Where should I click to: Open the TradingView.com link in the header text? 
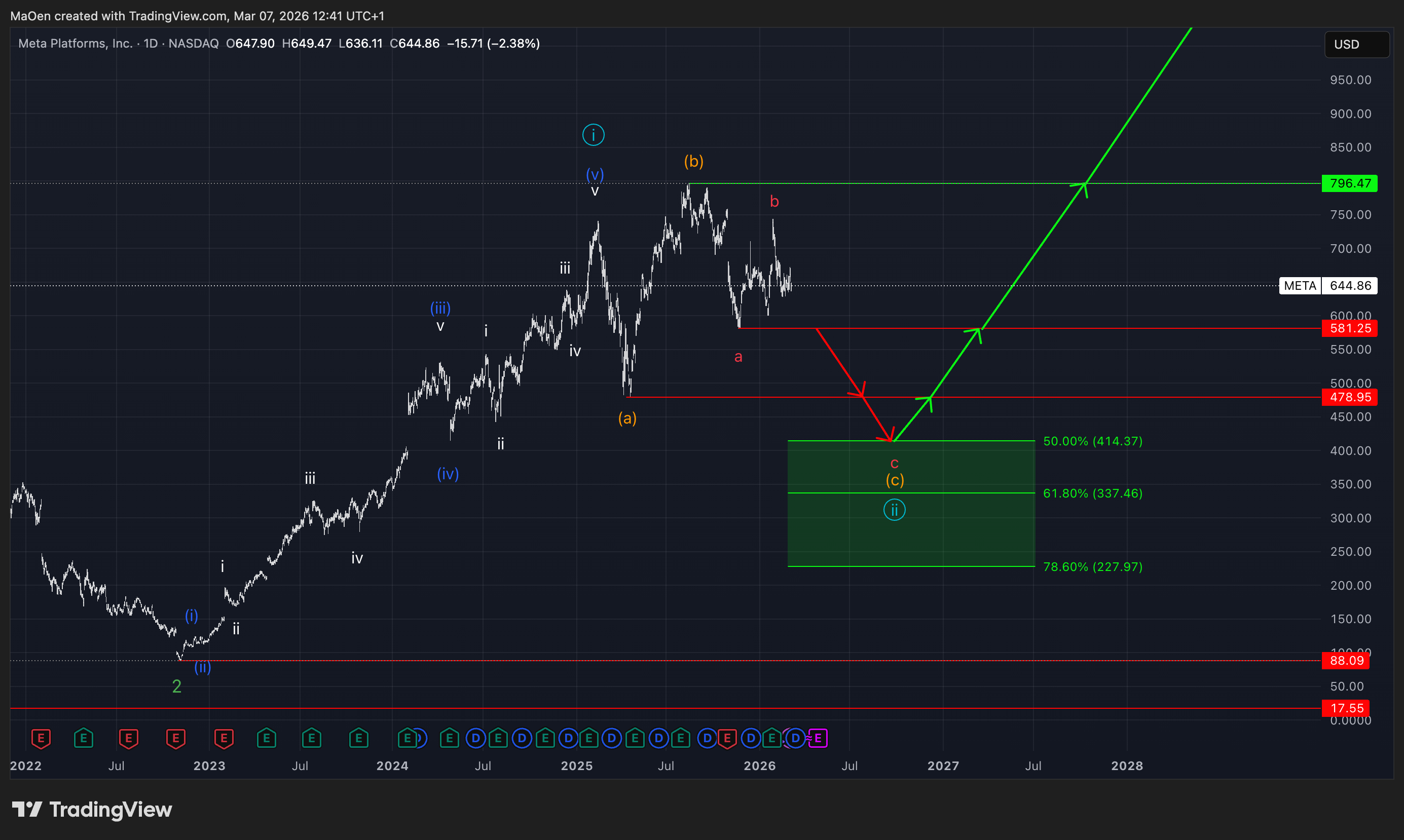click(177, 16)
